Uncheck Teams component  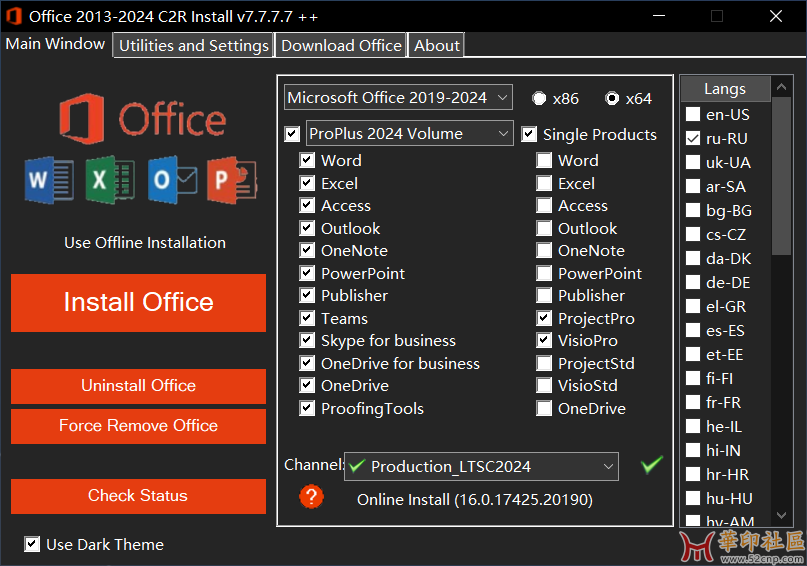click(x=307, y=318)
